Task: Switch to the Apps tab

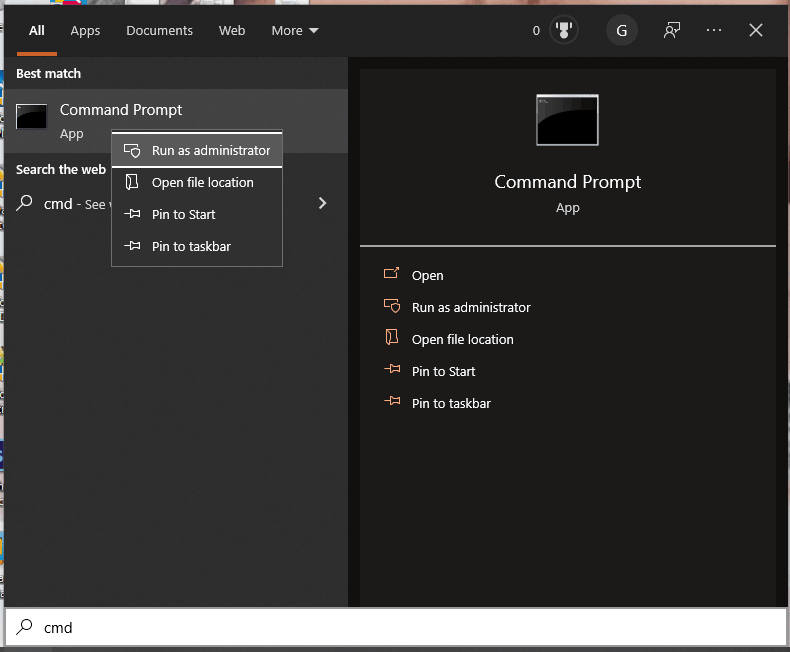Action: (85, 31)
